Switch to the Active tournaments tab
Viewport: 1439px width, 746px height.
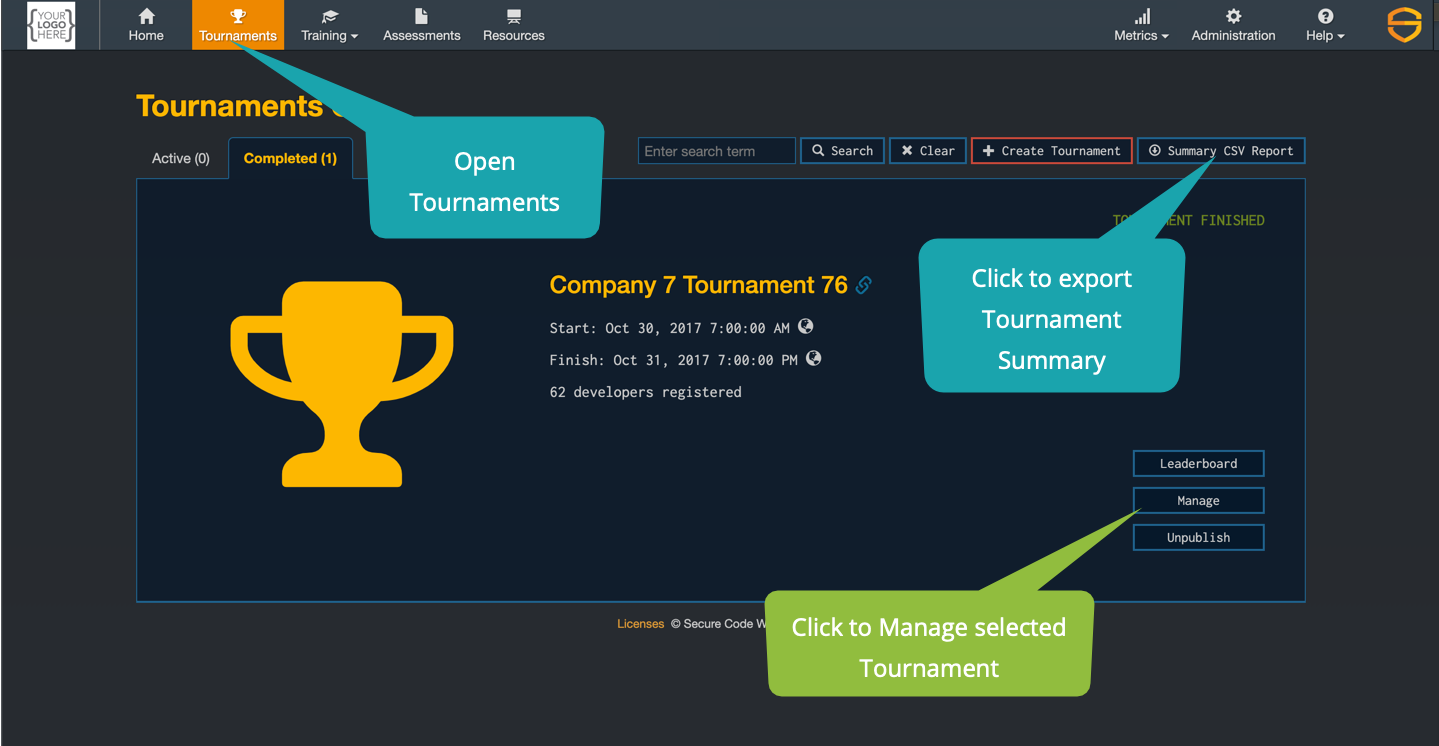point(180,158)
